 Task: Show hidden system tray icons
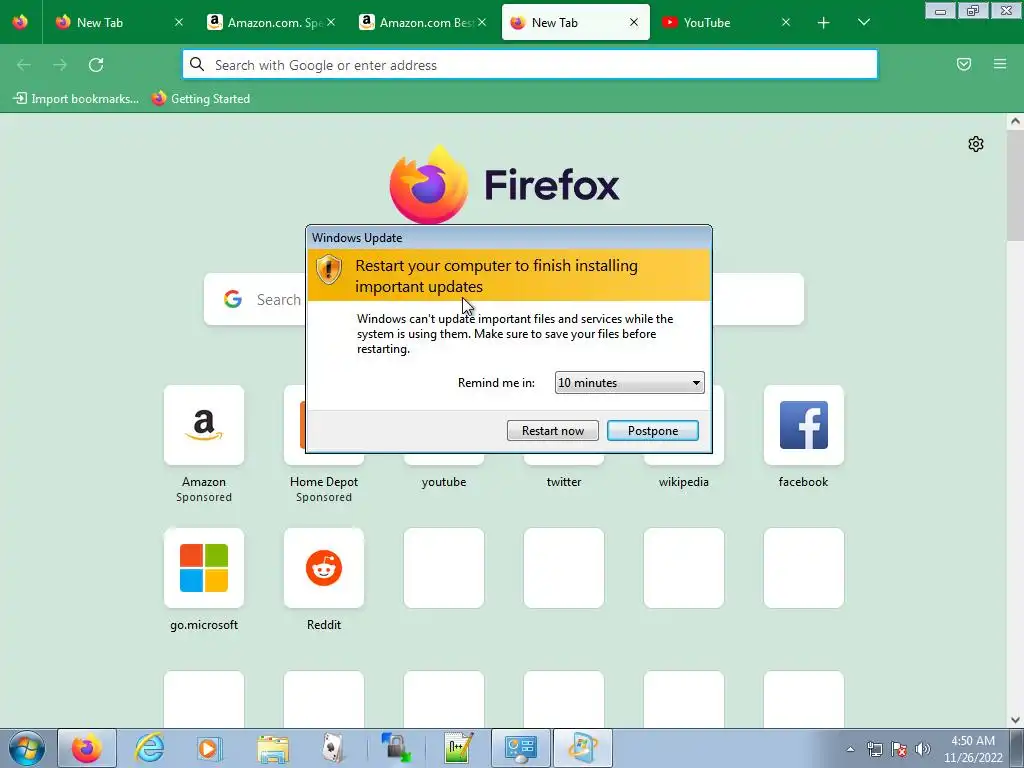click(x=850, y=749)
